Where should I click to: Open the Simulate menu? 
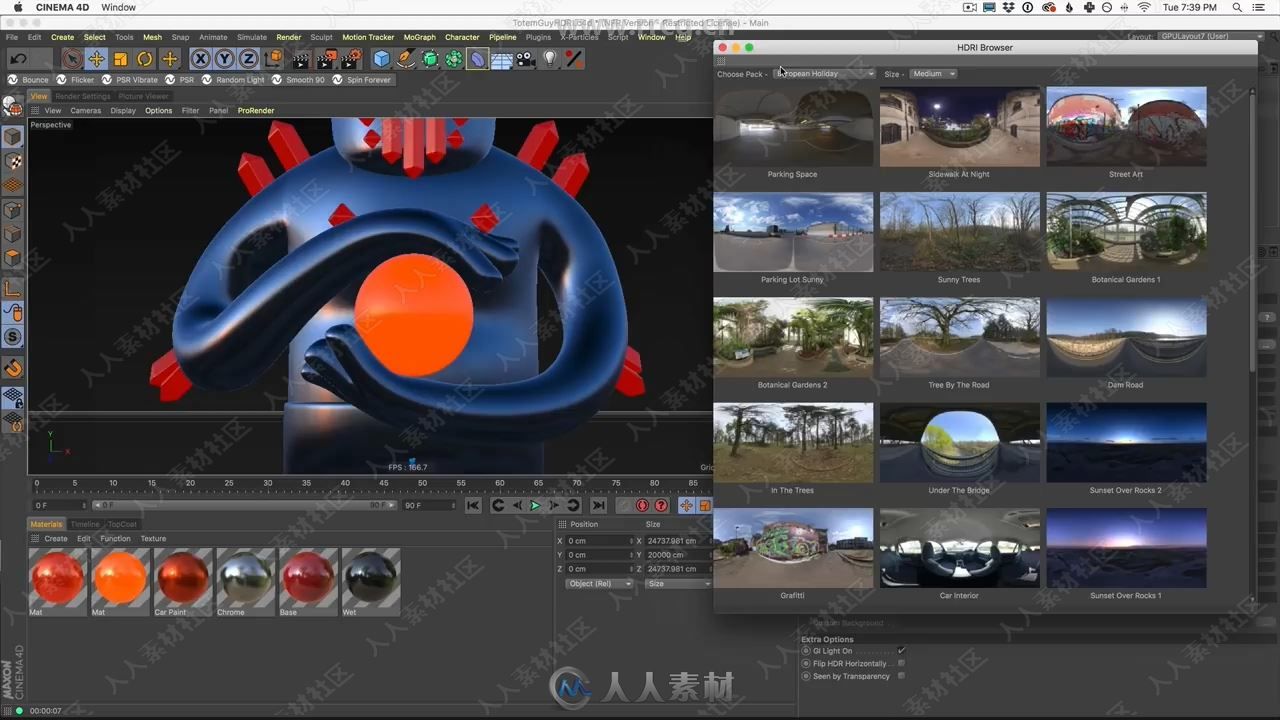point(252,37)
